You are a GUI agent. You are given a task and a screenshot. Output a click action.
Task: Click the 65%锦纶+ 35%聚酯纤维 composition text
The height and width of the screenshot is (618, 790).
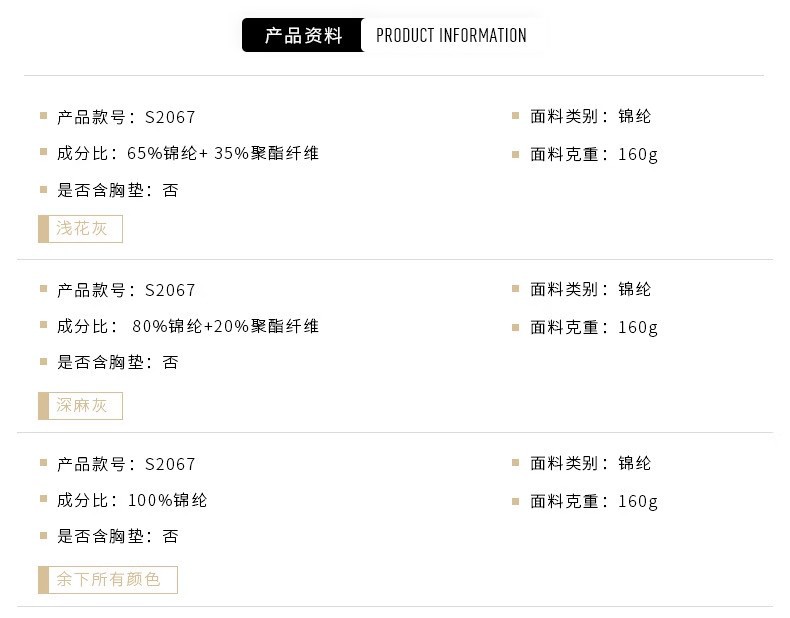[x=223, y=153]
